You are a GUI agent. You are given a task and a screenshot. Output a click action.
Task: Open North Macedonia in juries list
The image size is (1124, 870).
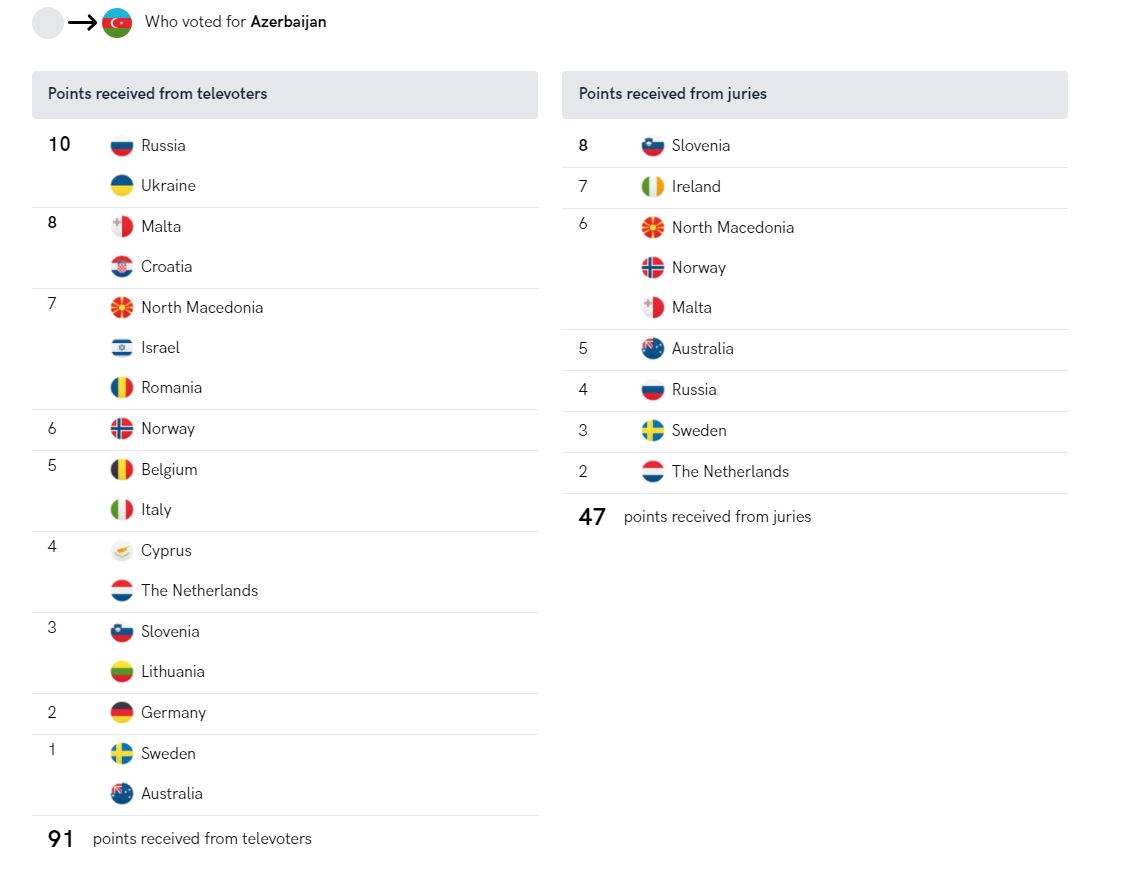coord(733,228)
